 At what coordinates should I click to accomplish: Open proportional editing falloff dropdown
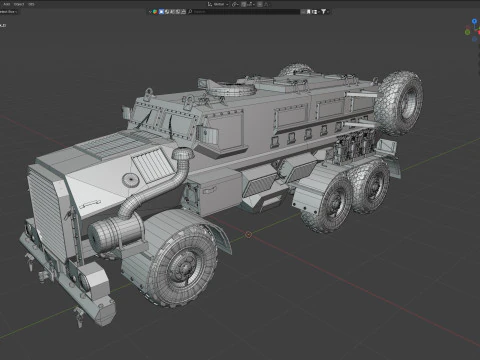[x=268, y=4]
